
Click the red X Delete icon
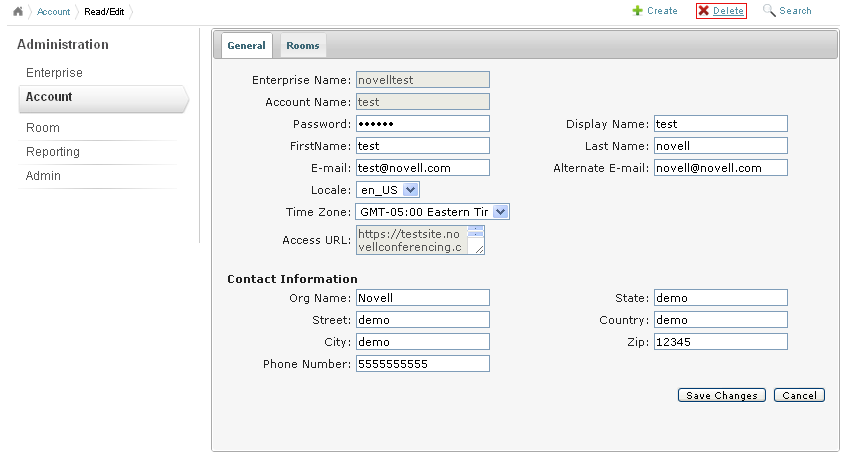click(704, 11)
